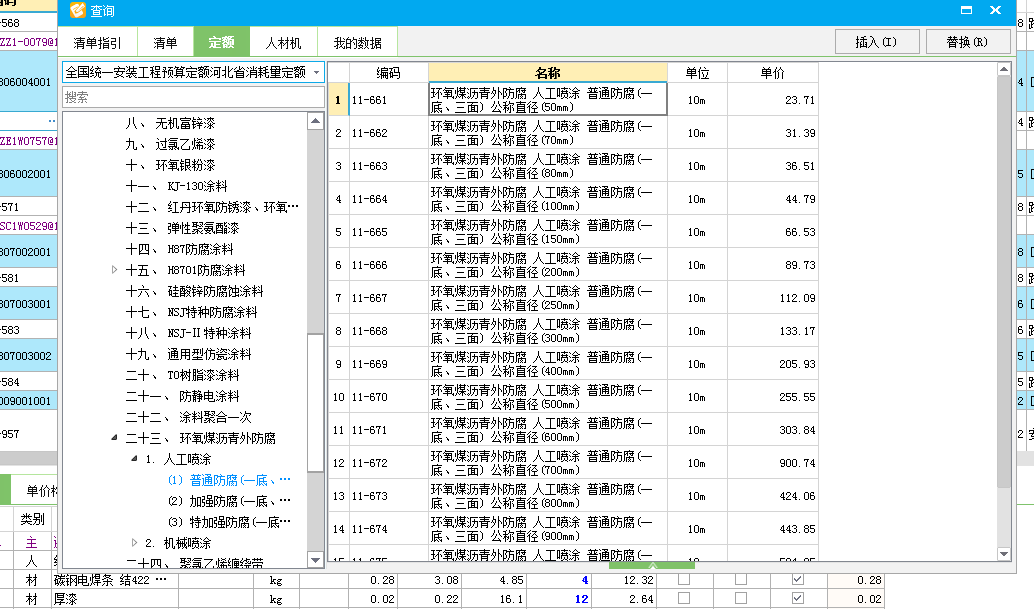The width and height of the screenshot is (1034, 609).
Task: Click the 插入(I) button
Action: 876,42
